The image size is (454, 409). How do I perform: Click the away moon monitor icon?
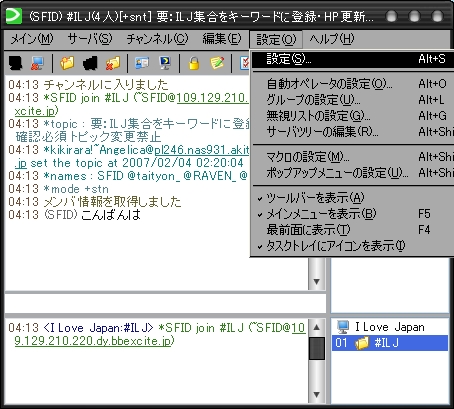[165, 63]
